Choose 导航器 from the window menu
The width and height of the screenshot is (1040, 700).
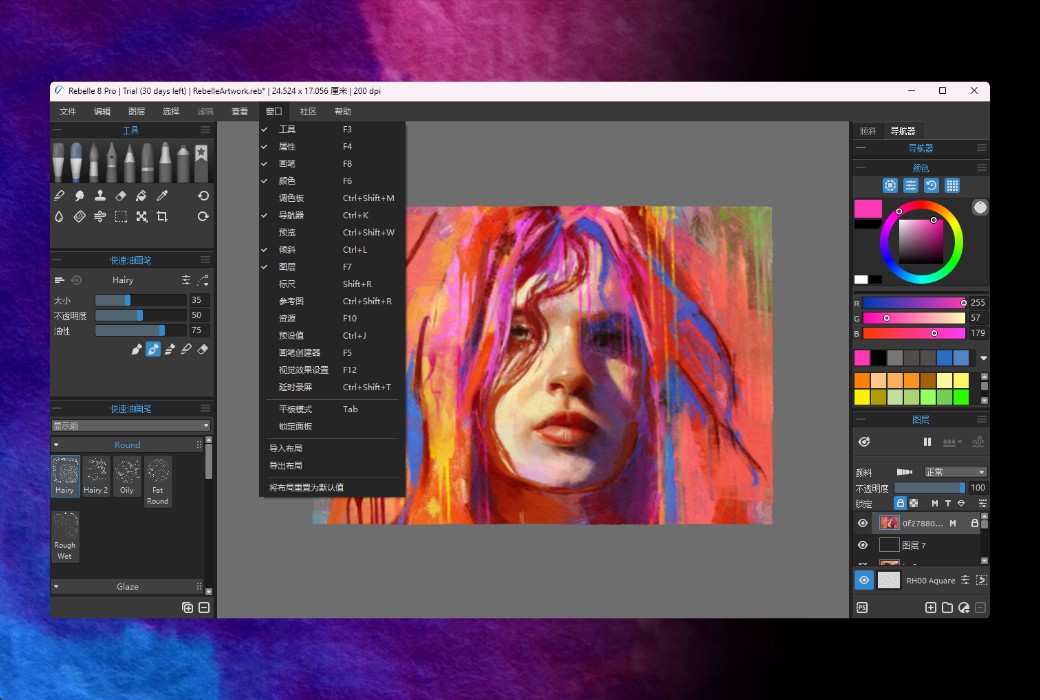pos(291,215)
